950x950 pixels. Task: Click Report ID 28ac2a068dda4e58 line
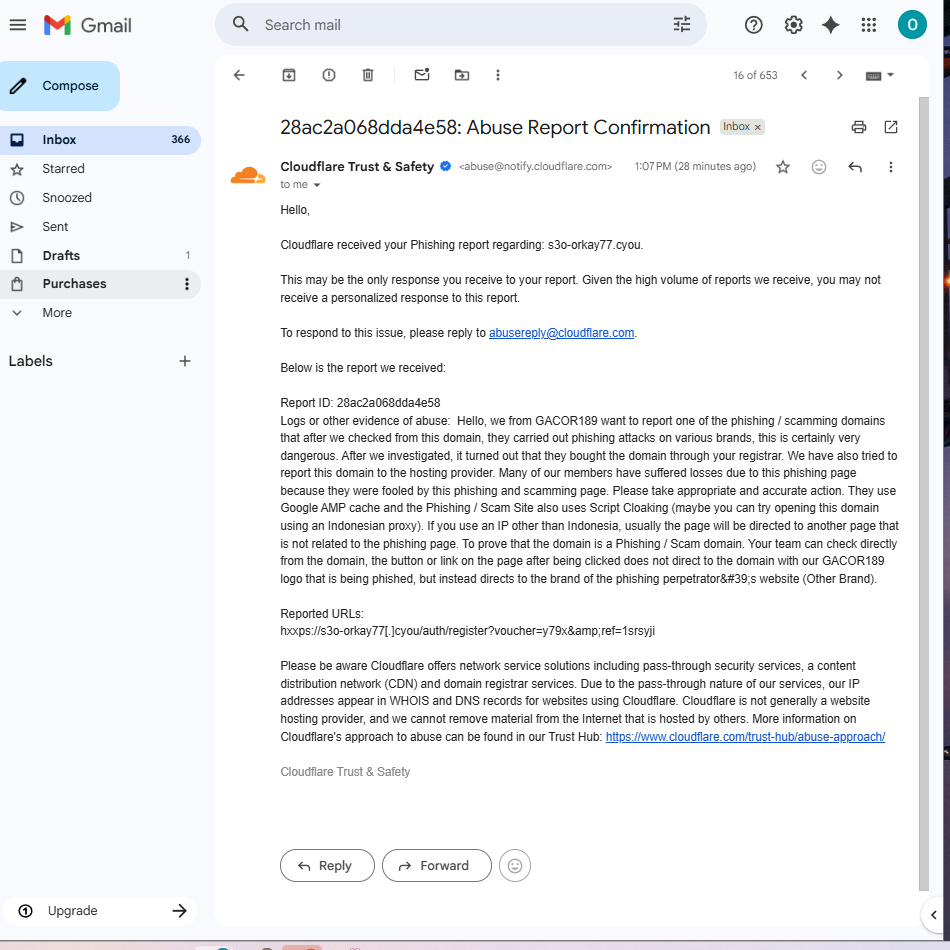coord(360,404)
